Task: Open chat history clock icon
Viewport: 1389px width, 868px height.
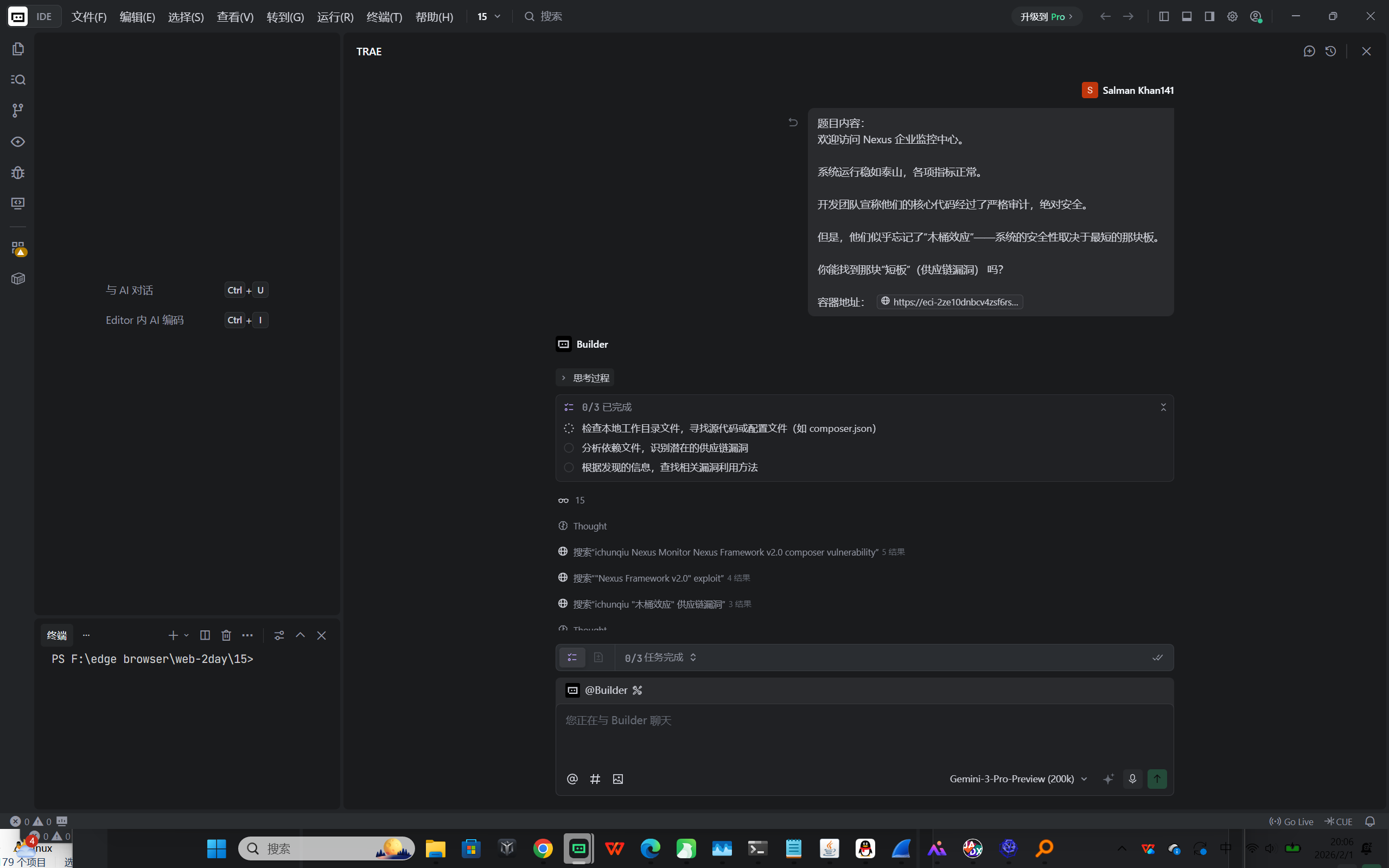Action: (1331, 52)
